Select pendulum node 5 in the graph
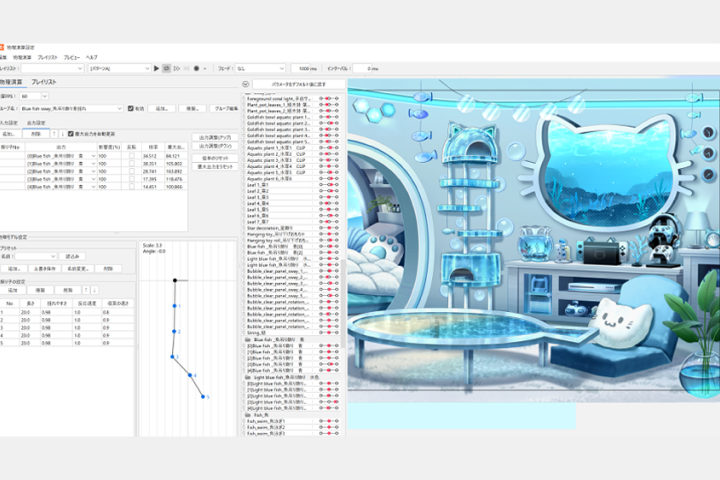The width and height of the screenshot is (720, 480). tap(203, 396)
